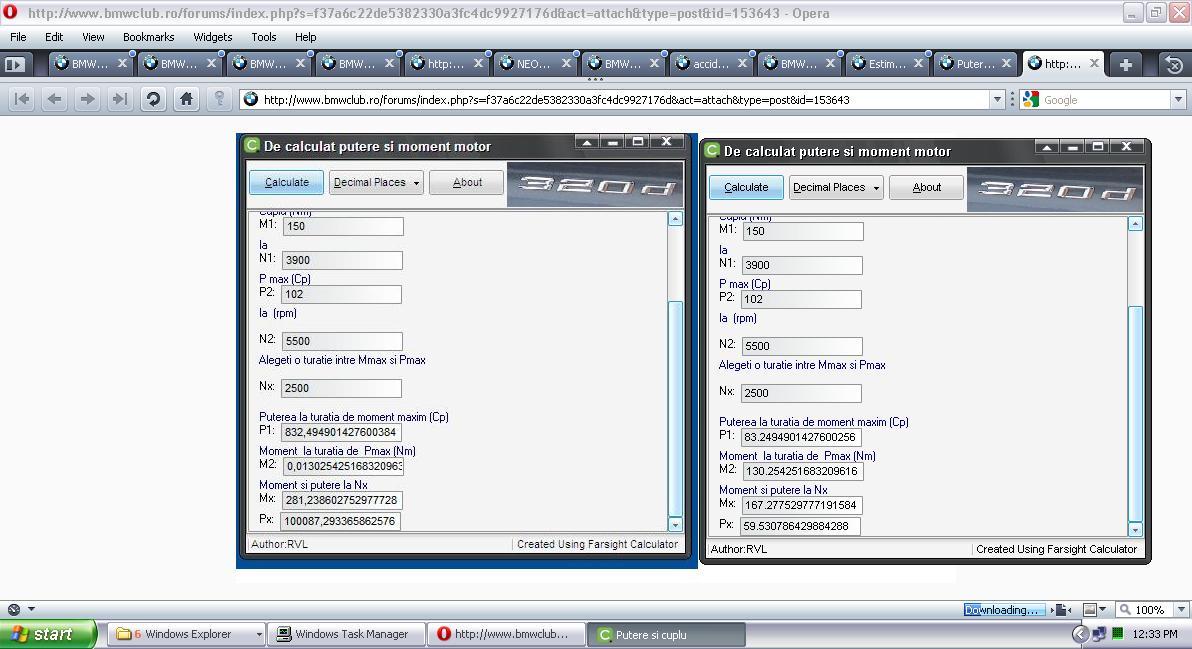Open the Bookmarks menu
The width and height of the screenshot is (1192, 649).
(x=148, y=37)
